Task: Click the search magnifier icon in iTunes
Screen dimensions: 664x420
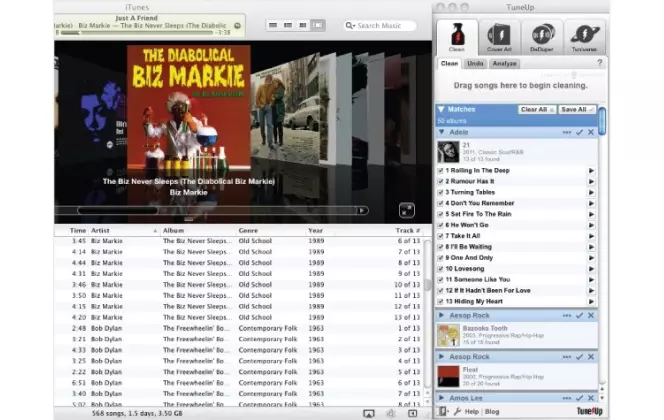Action: (349, 25)
